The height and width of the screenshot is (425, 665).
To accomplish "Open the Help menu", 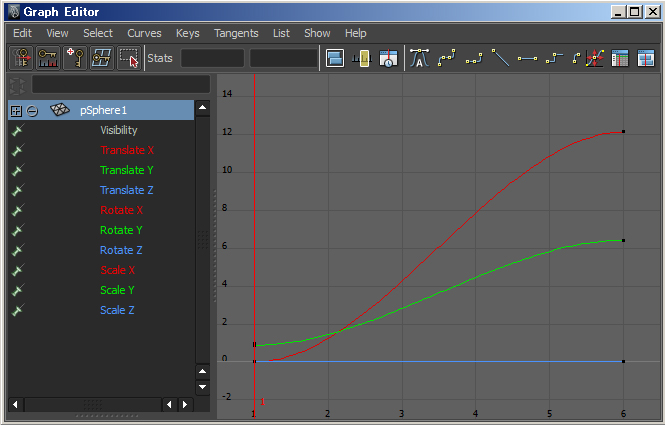I will point(355,33).
